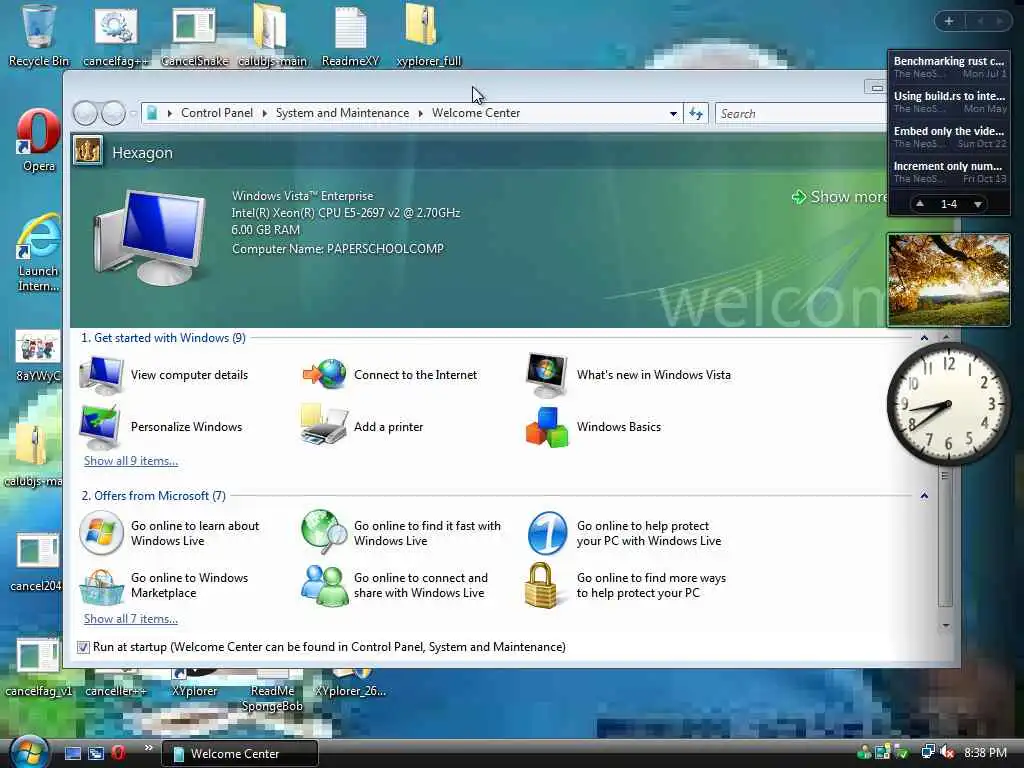Click the sidebar add gadget plus button
Viewport: 1024px width, 768px height.
[x=949, y=22]
